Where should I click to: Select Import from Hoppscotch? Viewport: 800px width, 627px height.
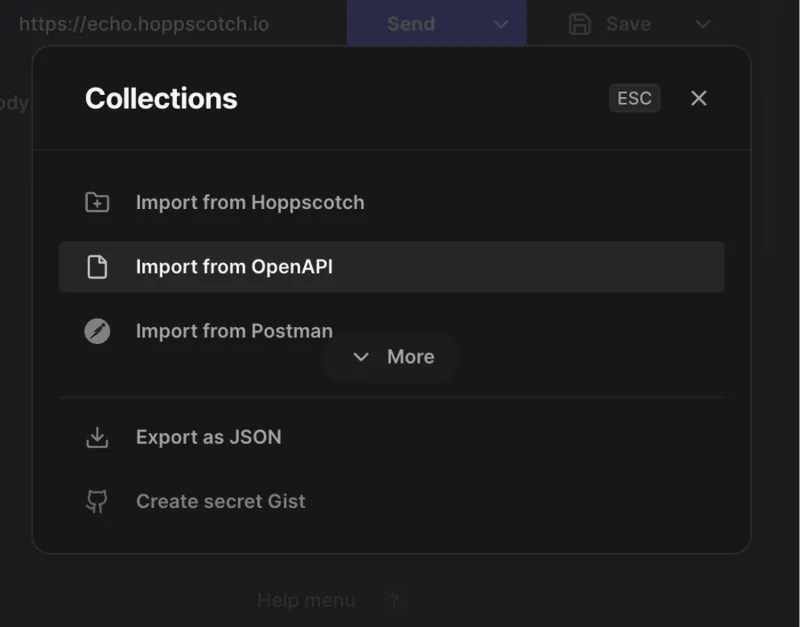[x=249, y=202]
